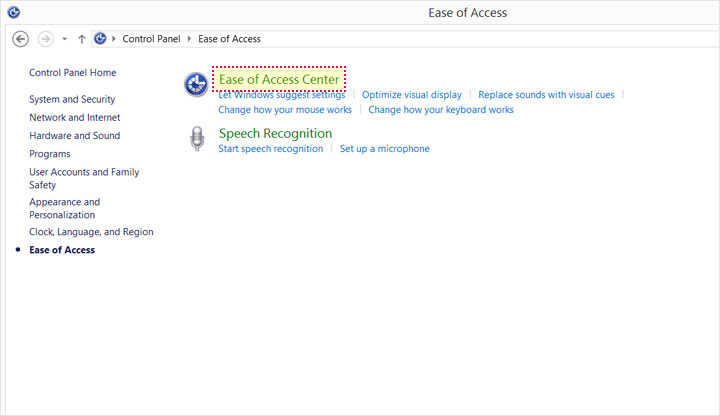Click the back arrow navigation button
Screen dimensions: 720x416
pos(20,39)
